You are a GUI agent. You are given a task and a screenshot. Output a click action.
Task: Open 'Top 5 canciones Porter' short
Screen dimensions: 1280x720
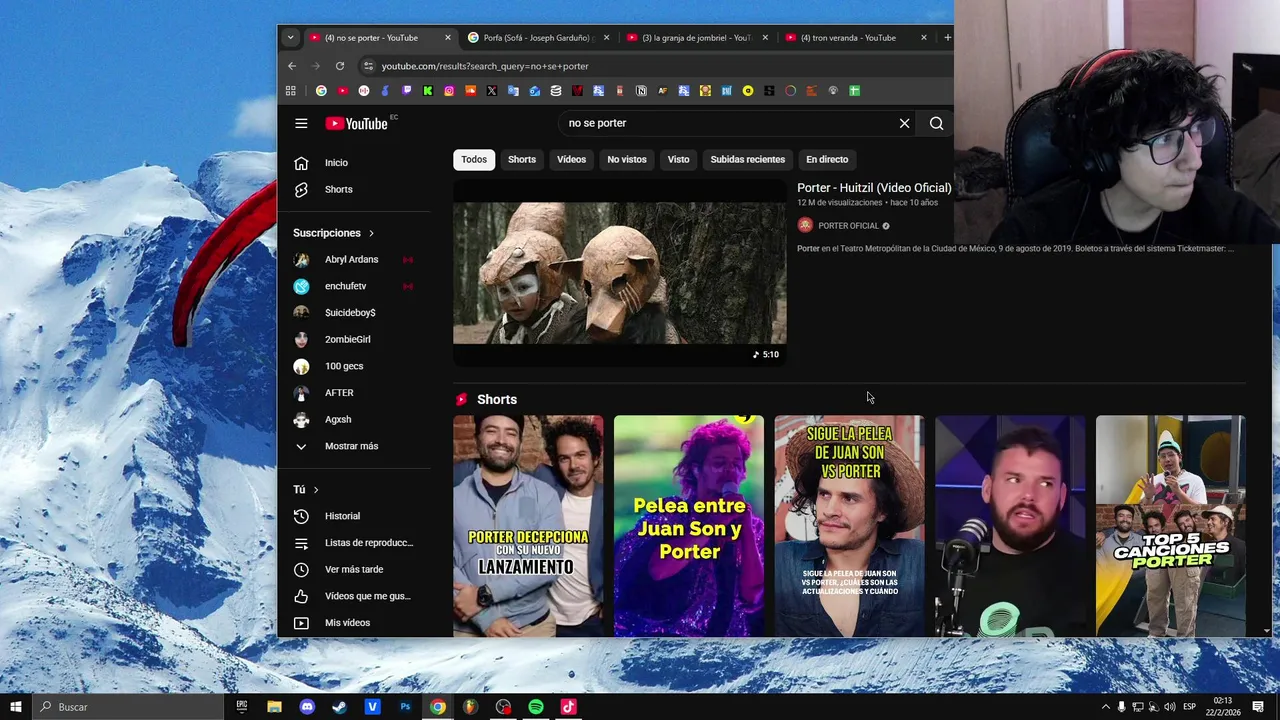[1171, 526]
